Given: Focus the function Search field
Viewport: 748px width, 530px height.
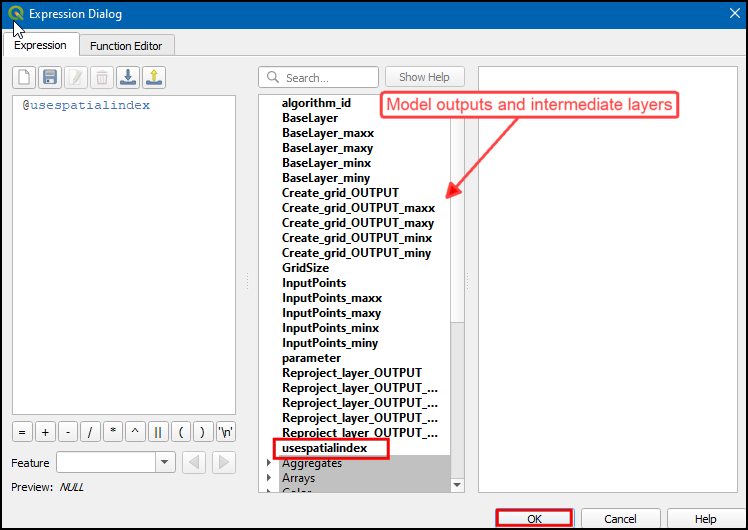Looking at the screenshot, I should [x=319, y=77].
